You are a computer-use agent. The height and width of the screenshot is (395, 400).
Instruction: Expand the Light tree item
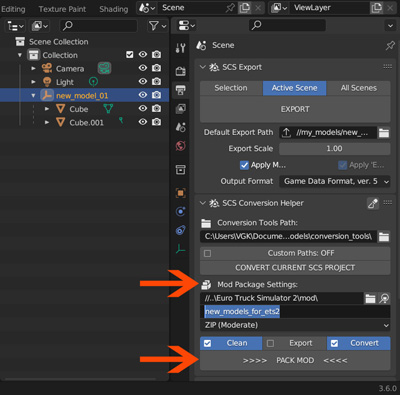tap(33, 82)
